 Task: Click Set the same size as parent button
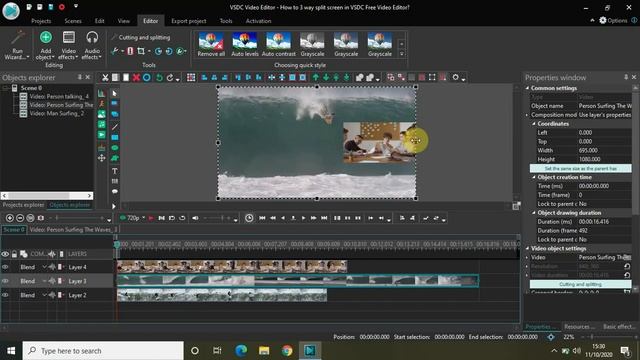pos(580,168)
